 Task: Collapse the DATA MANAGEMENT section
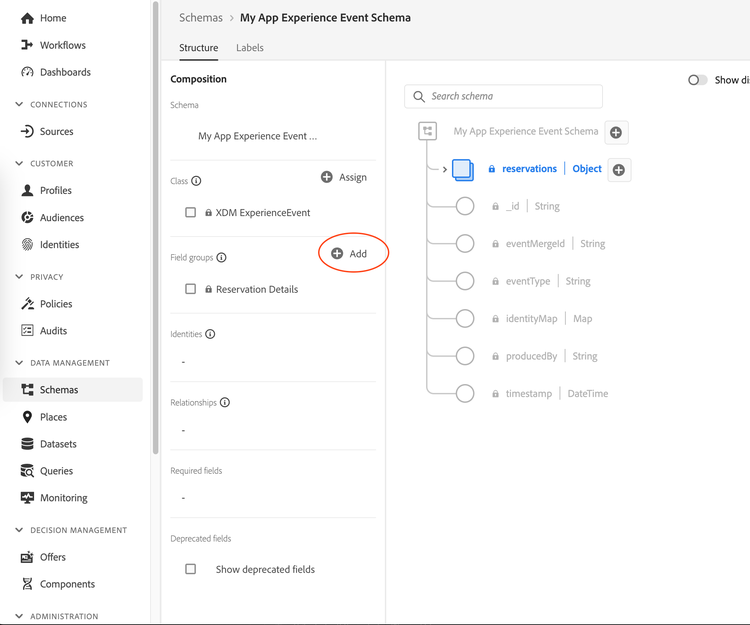pyautogui.click(x=19, y=363)
